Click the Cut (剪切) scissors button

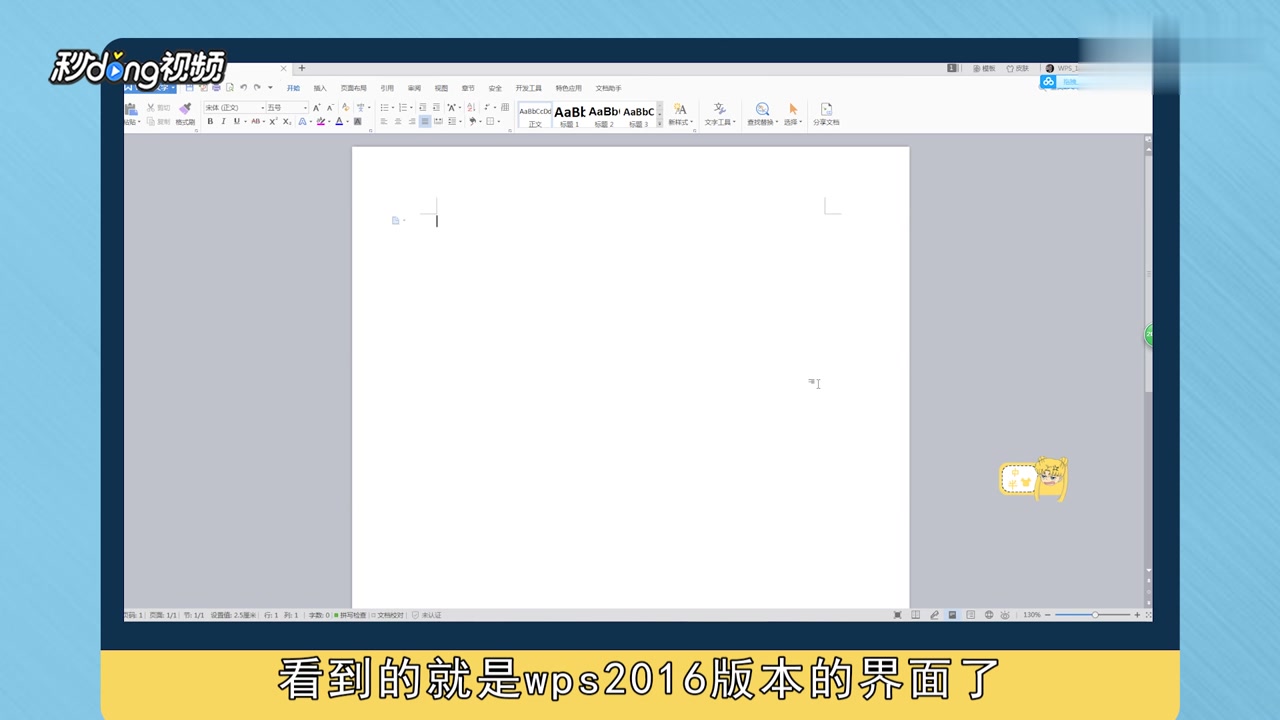[160, 107]
